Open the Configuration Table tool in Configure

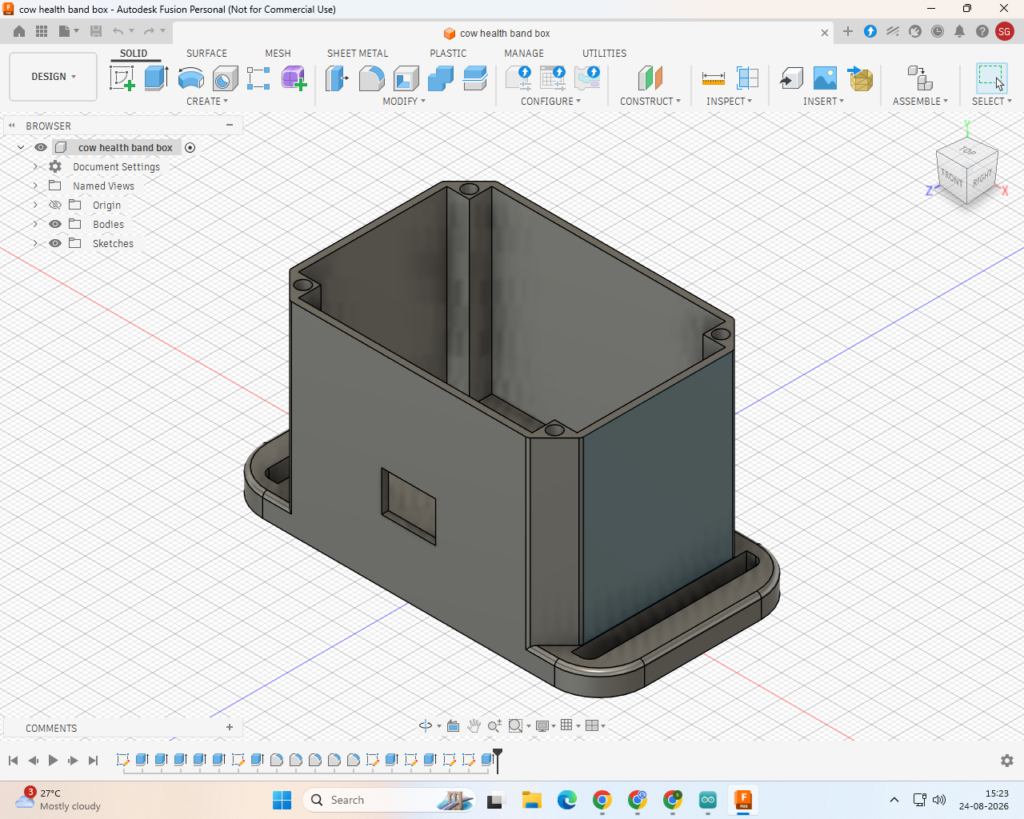(553, 78)
